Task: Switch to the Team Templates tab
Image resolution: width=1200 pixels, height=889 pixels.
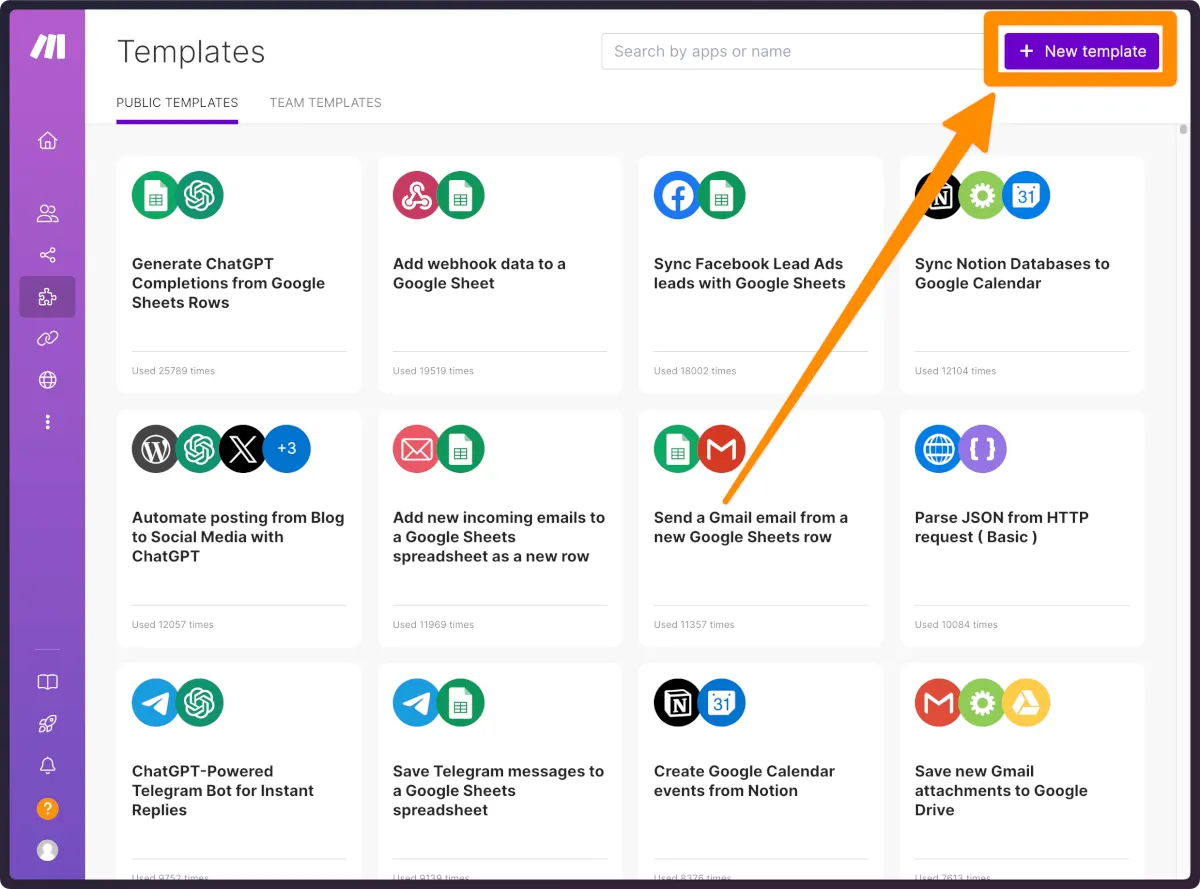Action: (325, 103)
